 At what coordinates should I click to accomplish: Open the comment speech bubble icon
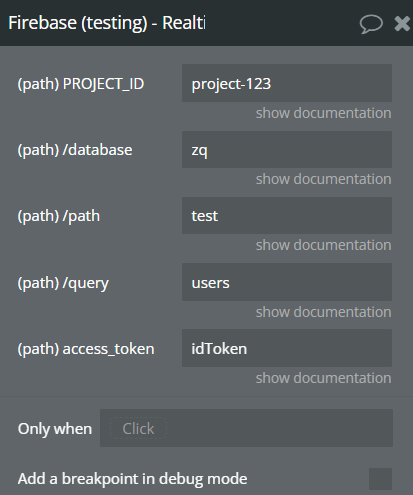coord(371,24)
